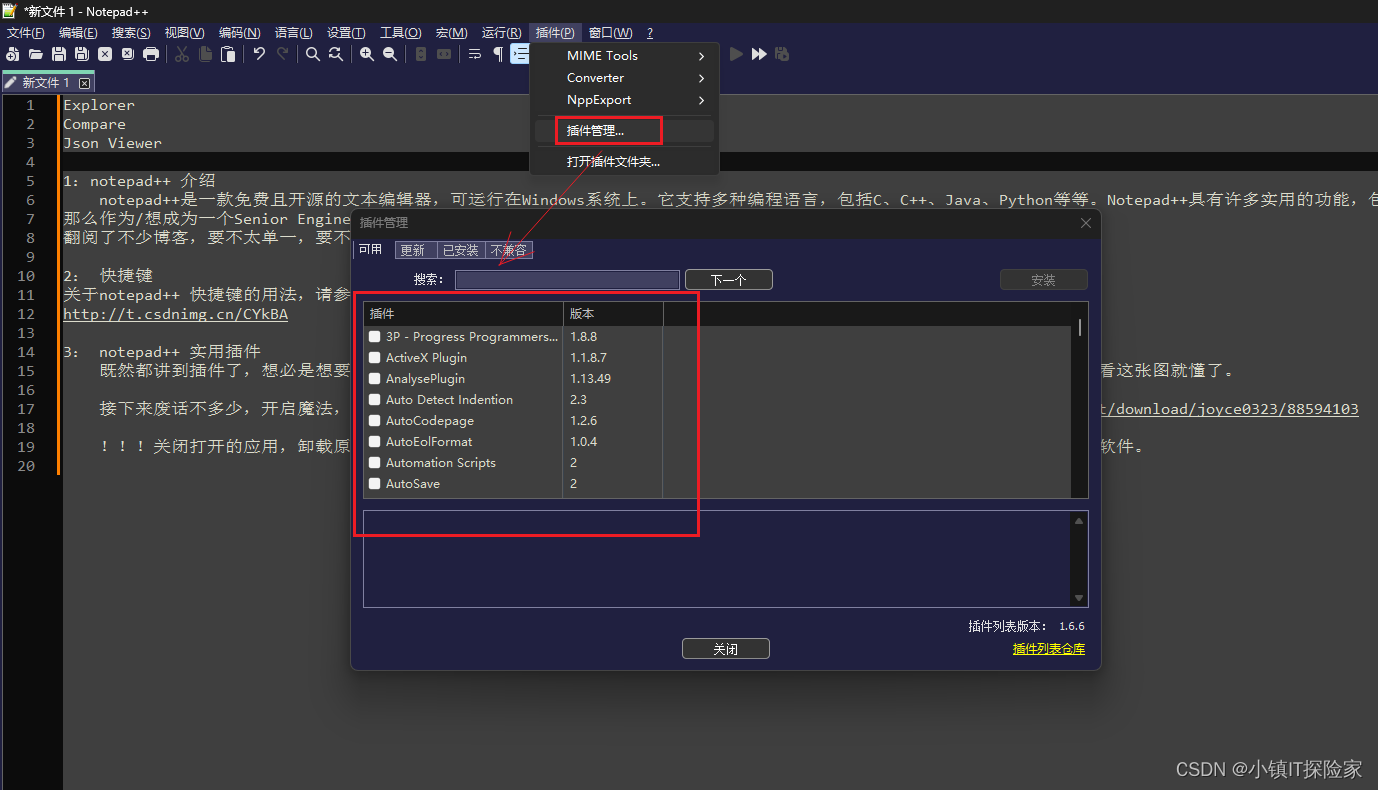Screen dimensions: 1378x790
Task: Click the Print toolbar icon
Action: (x=151, y=54)
